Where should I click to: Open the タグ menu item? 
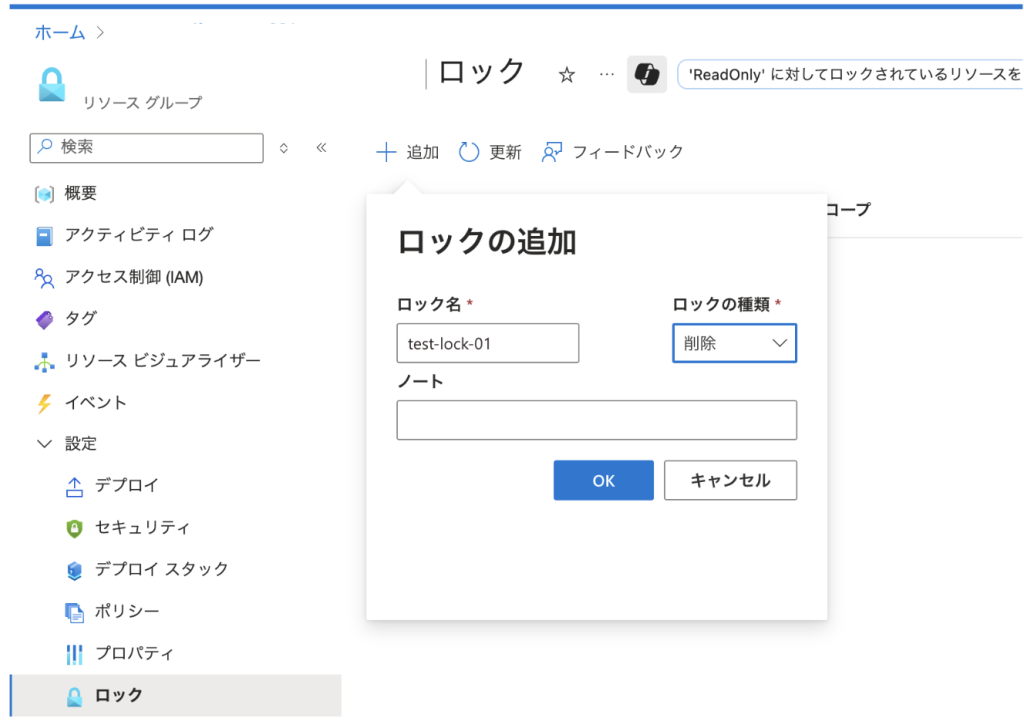(80, 319)
